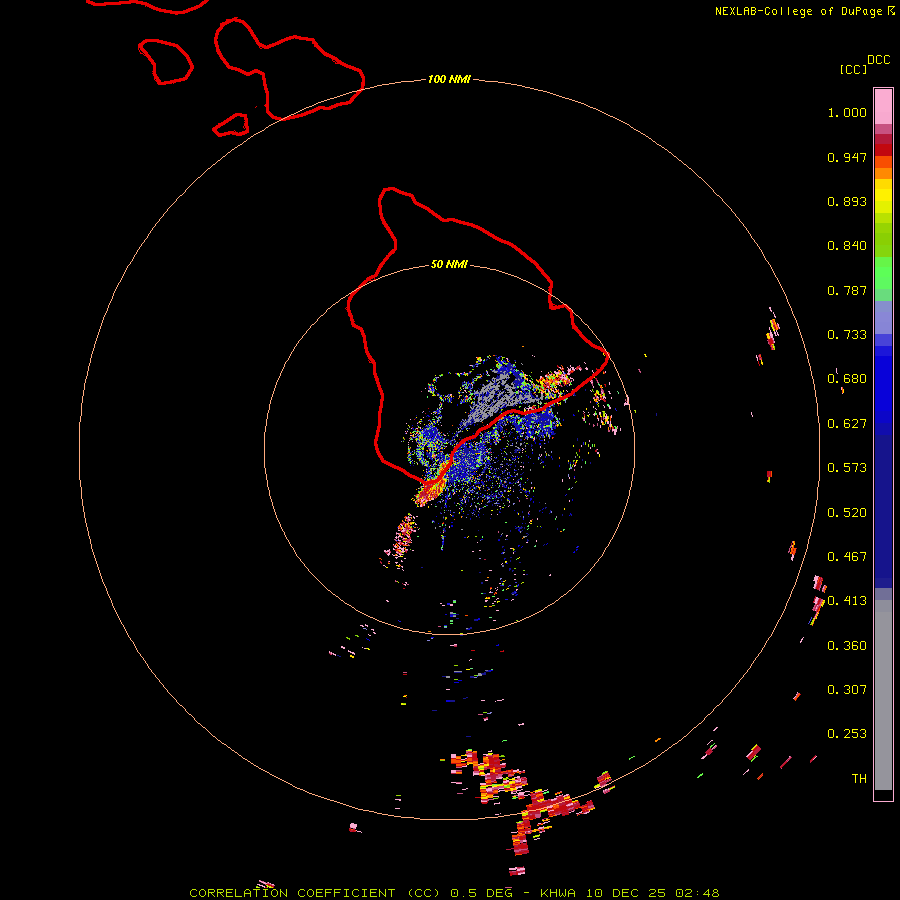Click the 100 NMI range ring label
This screenshot has width=900, height=900.
pos(449,79)
